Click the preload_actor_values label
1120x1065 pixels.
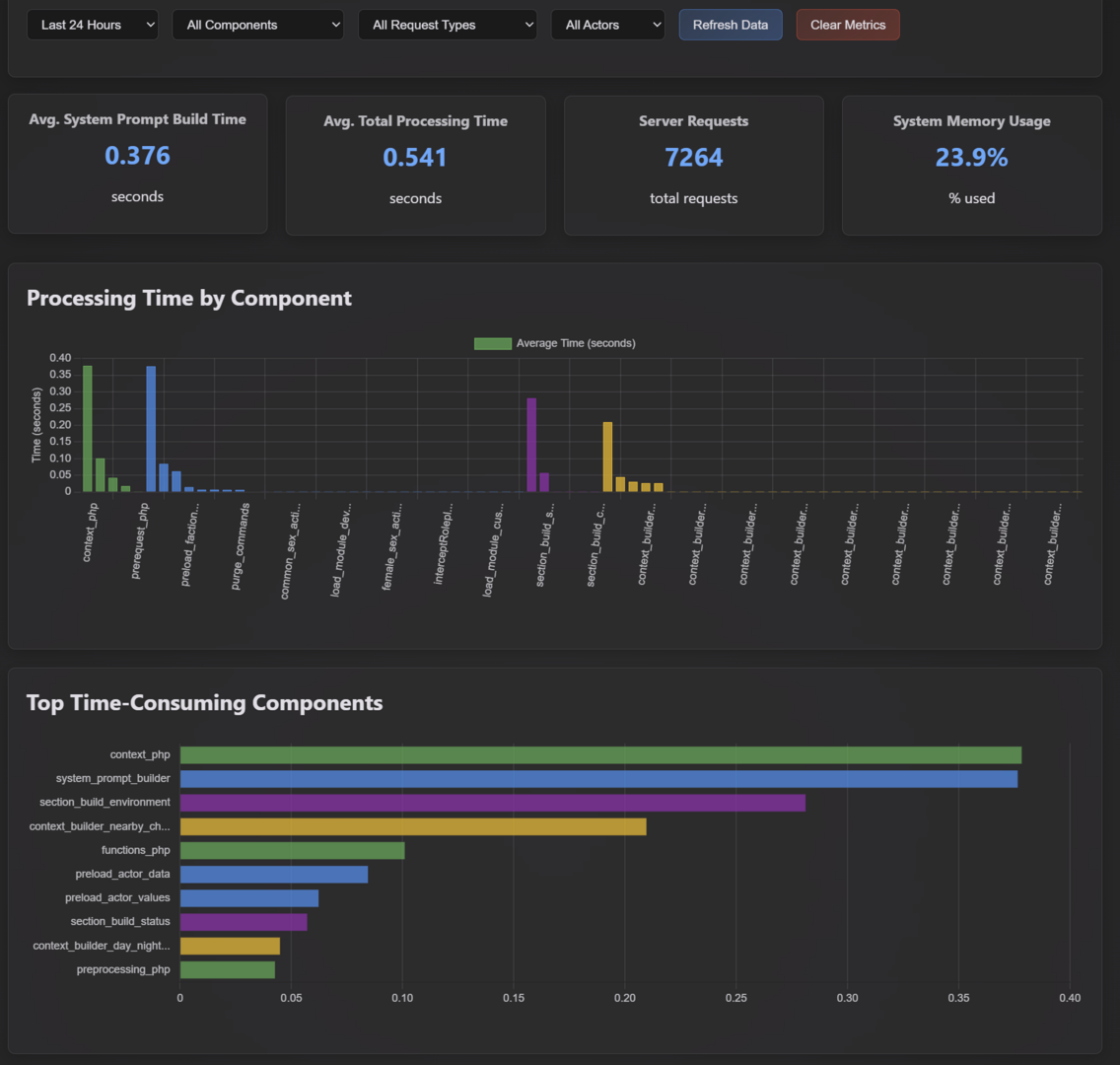[x=117, y=898]
